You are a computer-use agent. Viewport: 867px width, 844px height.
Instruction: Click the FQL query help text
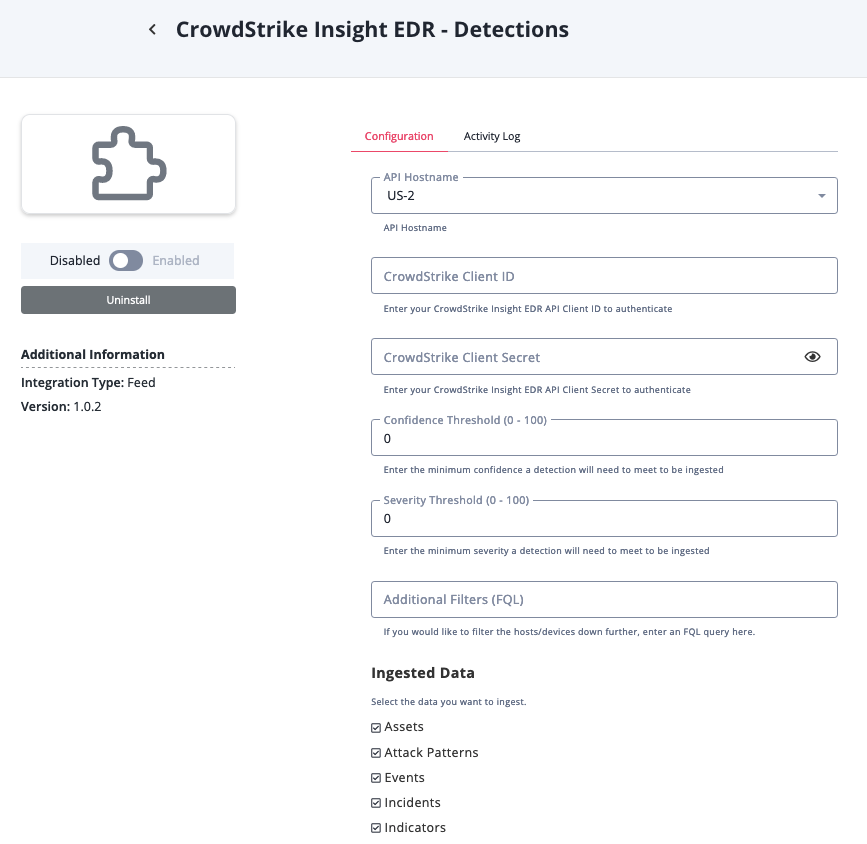click(569, 632)
